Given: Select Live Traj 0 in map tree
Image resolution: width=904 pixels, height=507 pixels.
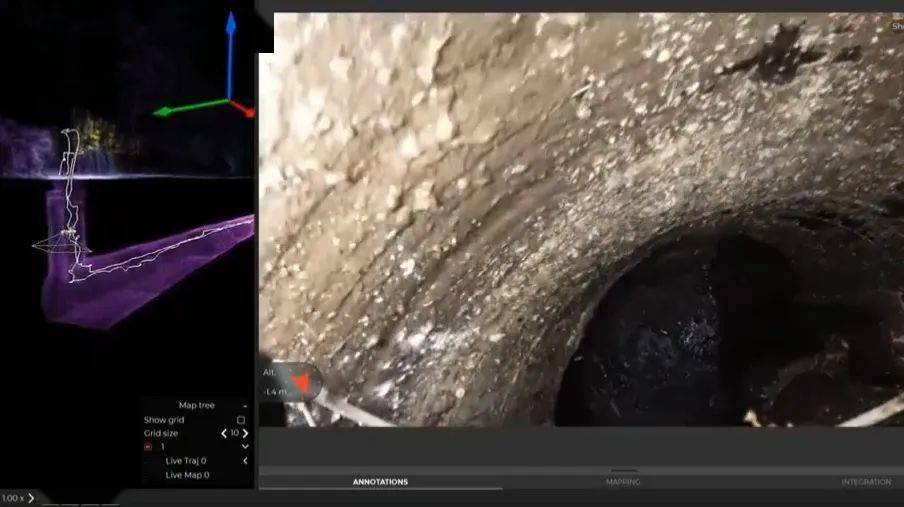Looking at the screenshot, I should (x=186, y=461).
